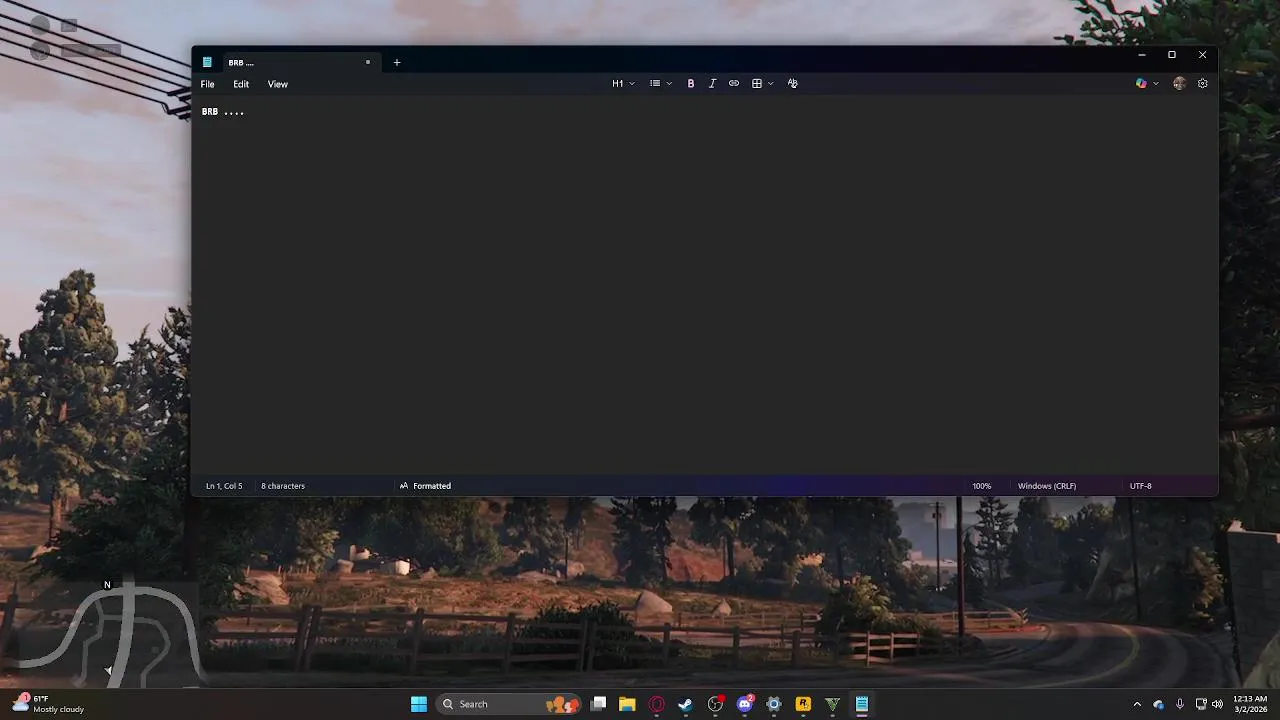Image resolution: width=1280 pixels, height=720 pixels.
Task: Click the table insert icon
Action: pyautogui.click(x=757, y=84)
